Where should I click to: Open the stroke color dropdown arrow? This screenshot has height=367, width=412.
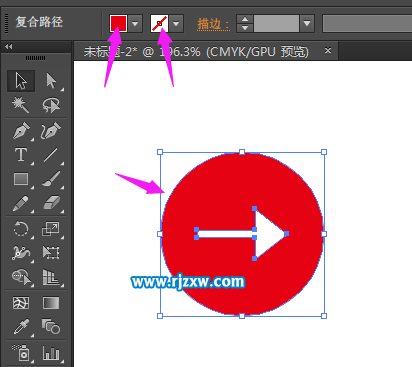pos(176,23)
